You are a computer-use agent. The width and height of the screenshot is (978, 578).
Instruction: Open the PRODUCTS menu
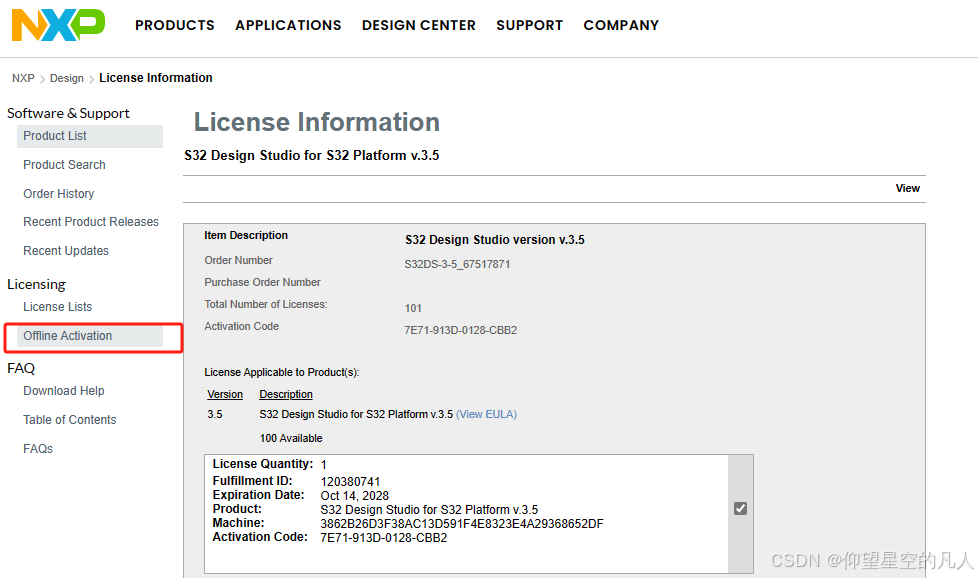coord(175,26)
